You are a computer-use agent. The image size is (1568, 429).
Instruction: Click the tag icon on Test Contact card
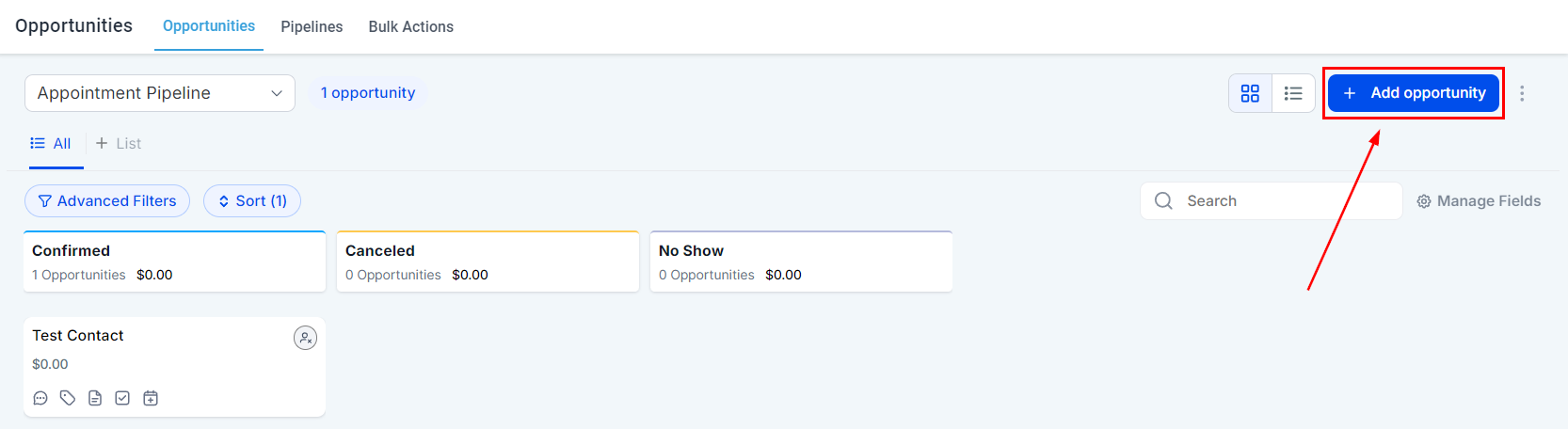click(68, 398)
